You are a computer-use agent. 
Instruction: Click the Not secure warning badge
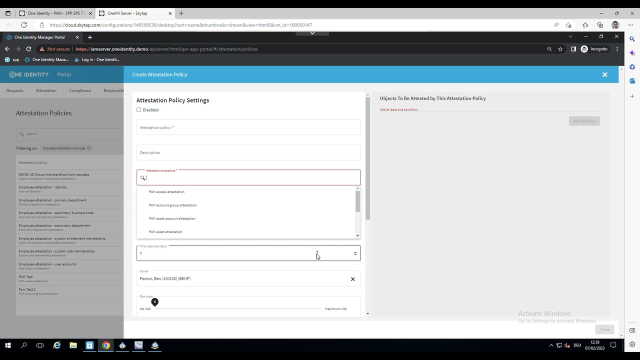(55, 49)
